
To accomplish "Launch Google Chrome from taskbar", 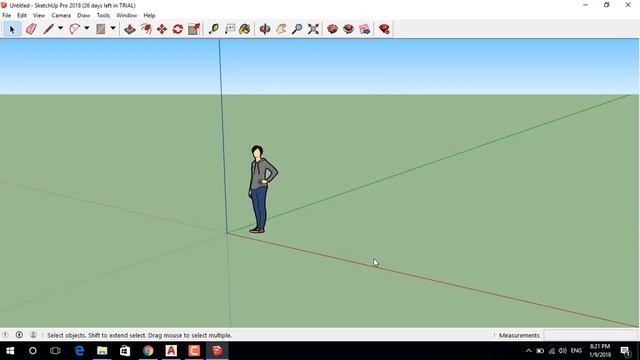I will [148, 351].
